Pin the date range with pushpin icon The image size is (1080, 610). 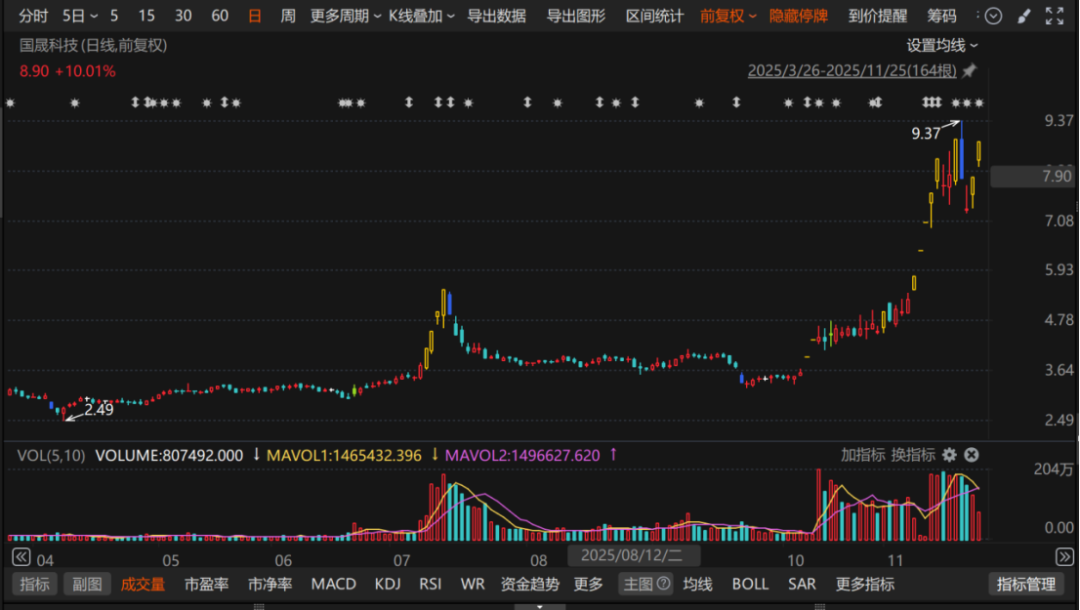coord(969,71)
